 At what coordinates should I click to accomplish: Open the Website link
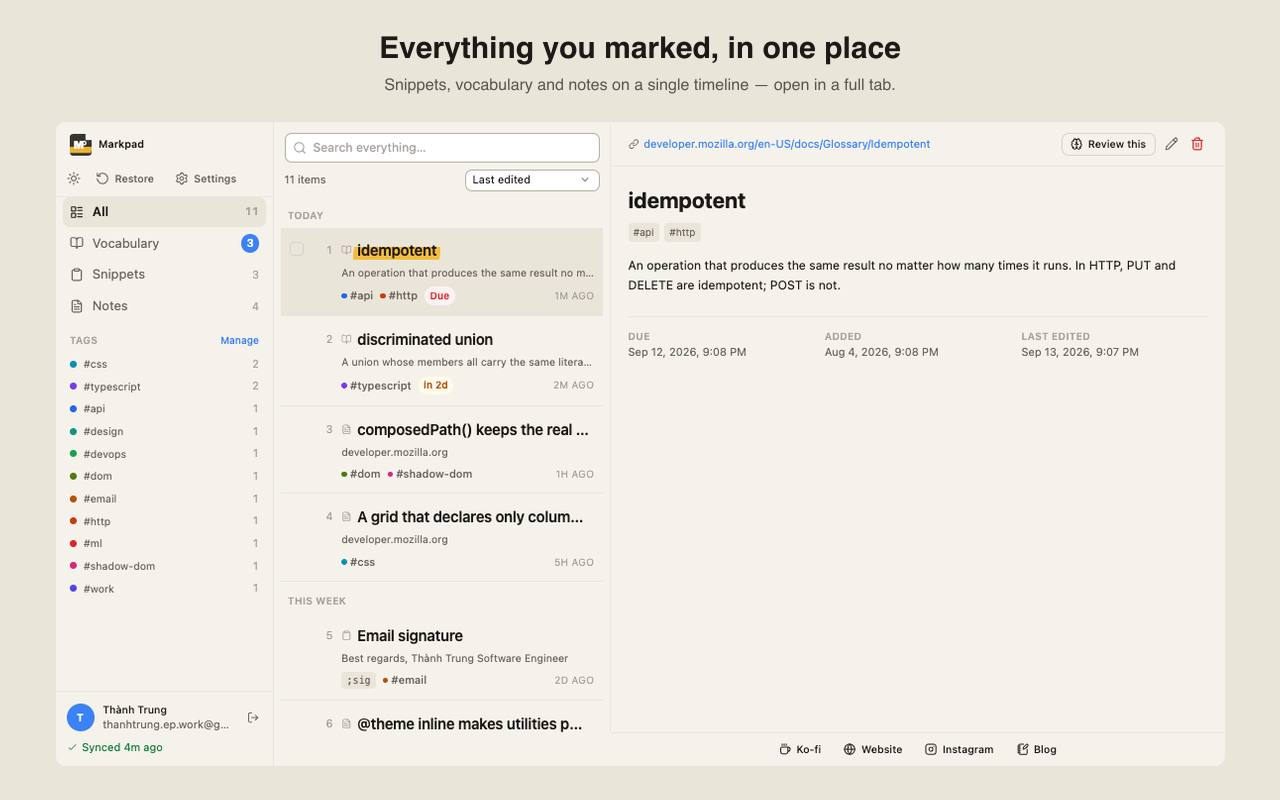(x=873, y=749)
